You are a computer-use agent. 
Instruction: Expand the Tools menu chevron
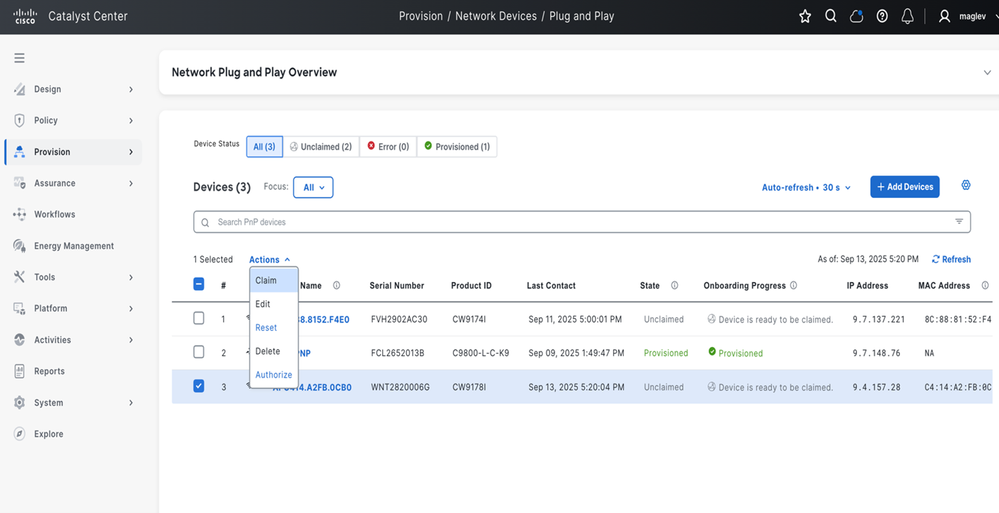click(x=131, y=277)
